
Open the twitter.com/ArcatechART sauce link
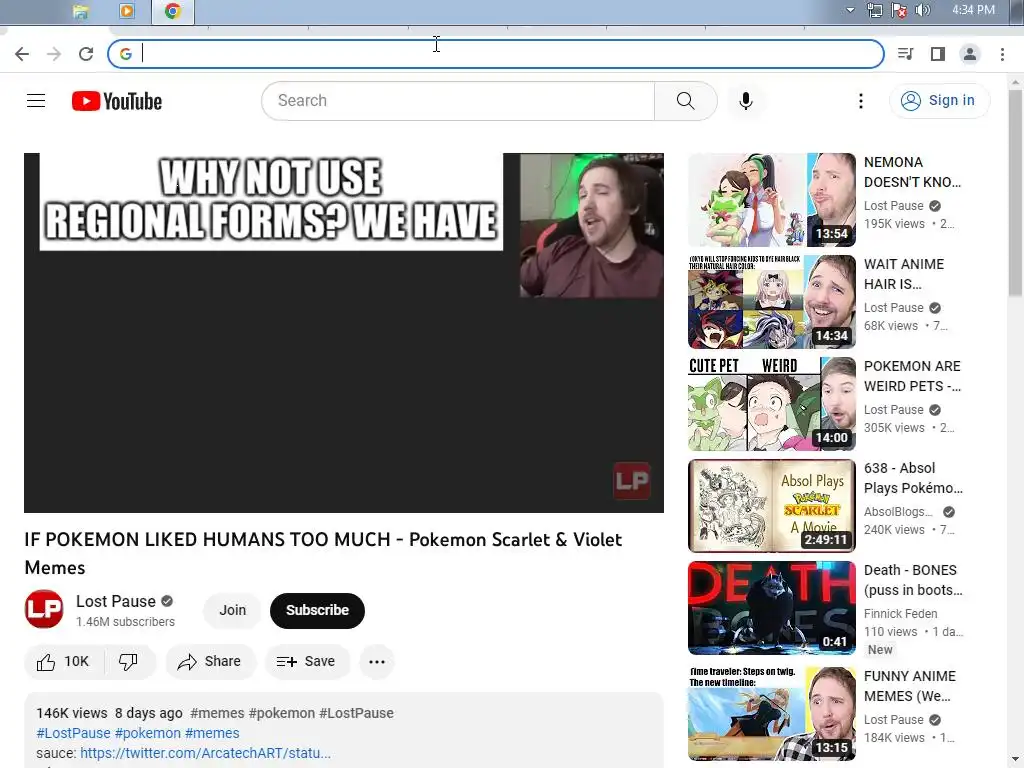click(205, 753)
